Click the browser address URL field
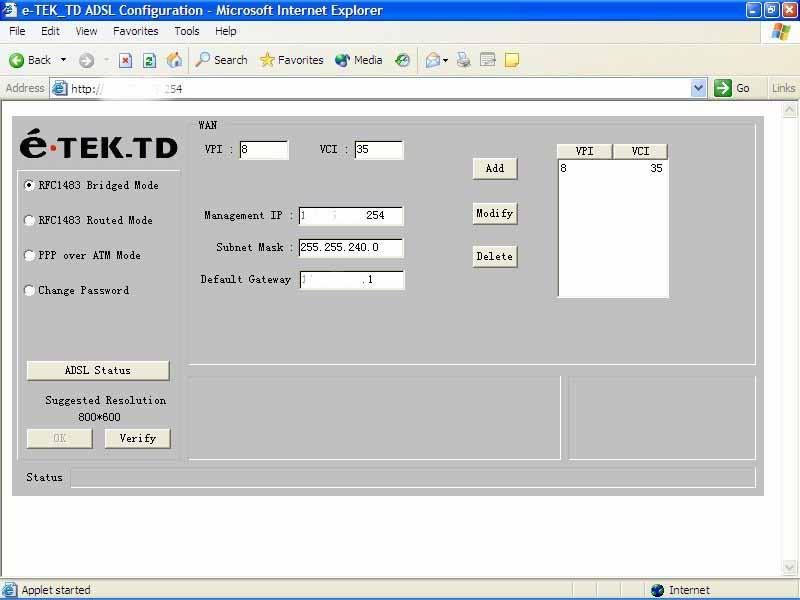Image resolution: width=800 pixels, height=600 pixels. (x=380, y=89)
